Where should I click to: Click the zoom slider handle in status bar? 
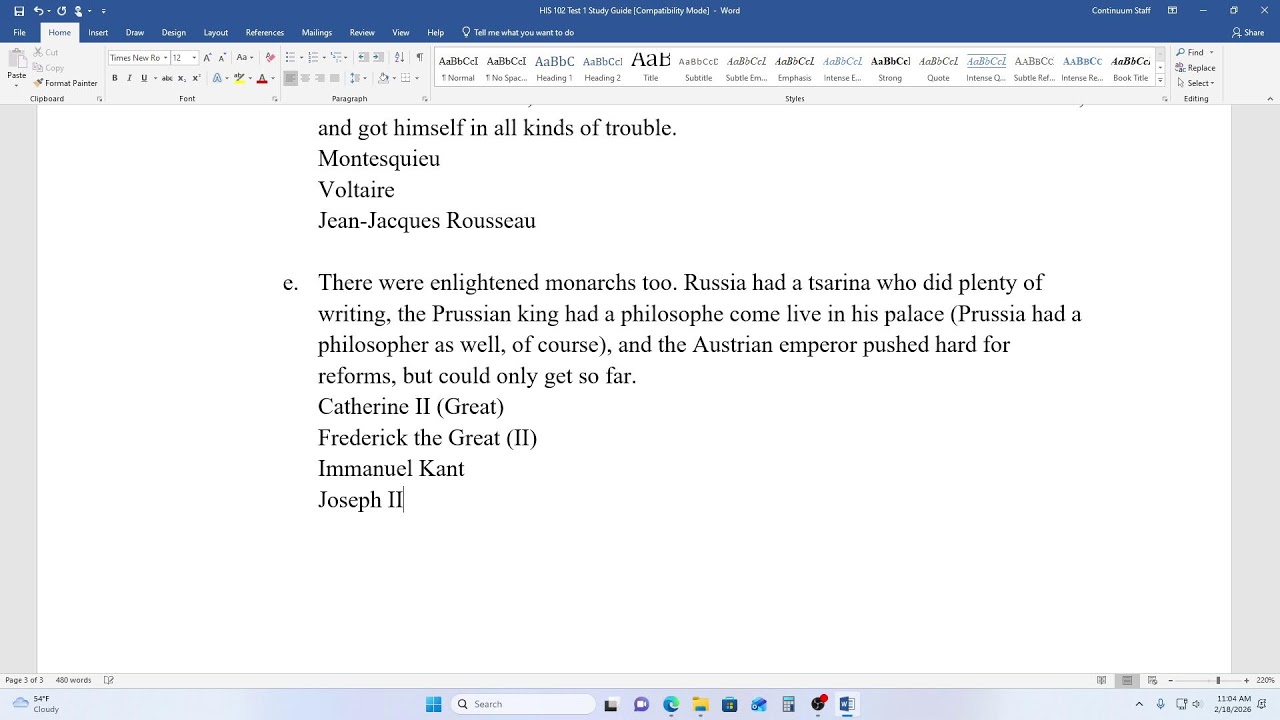pos(1218,680)
